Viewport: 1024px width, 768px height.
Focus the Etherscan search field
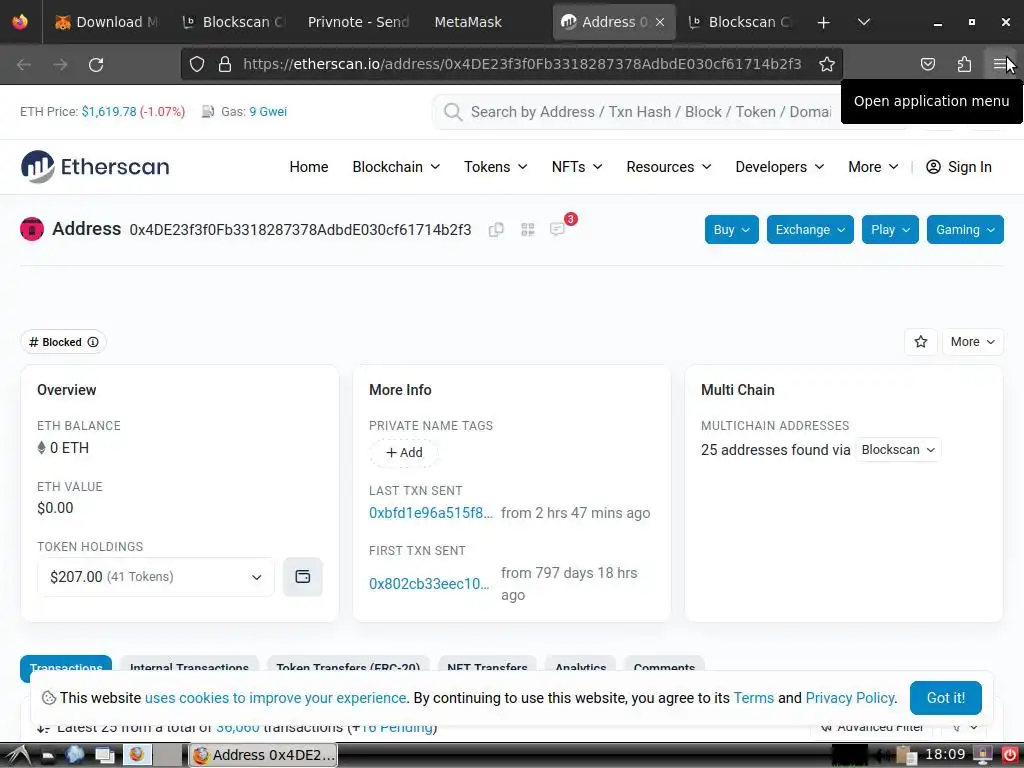coord(650,112)
